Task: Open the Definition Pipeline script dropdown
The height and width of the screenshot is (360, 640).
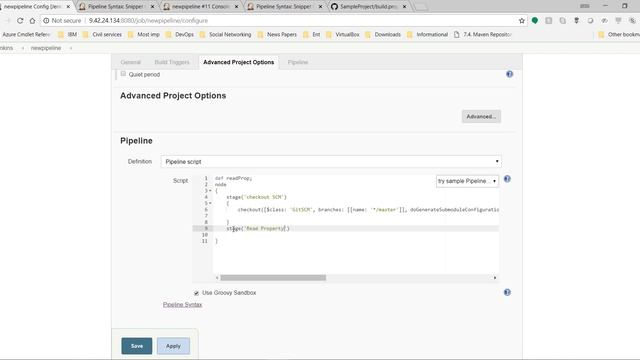Action: tap(331, 162)
